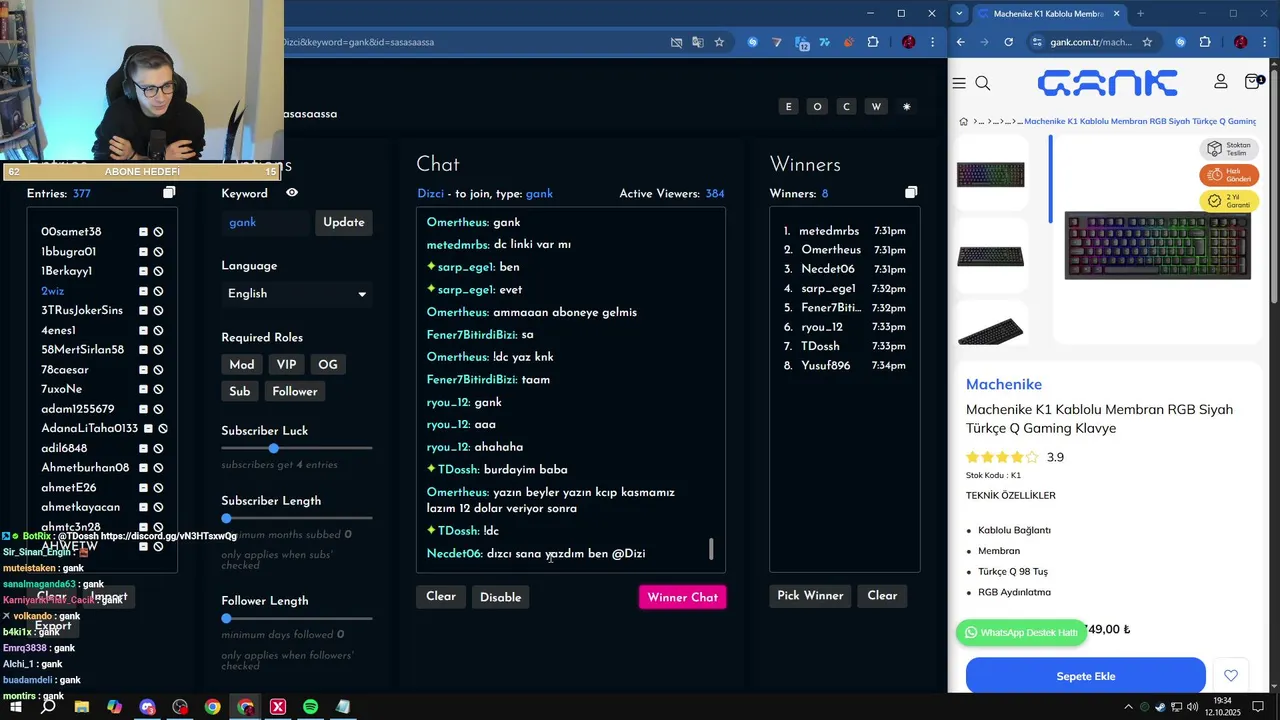Open the shopping cart icon on Gank
Screen dimensions: 1280x720
click(1253, 81)
